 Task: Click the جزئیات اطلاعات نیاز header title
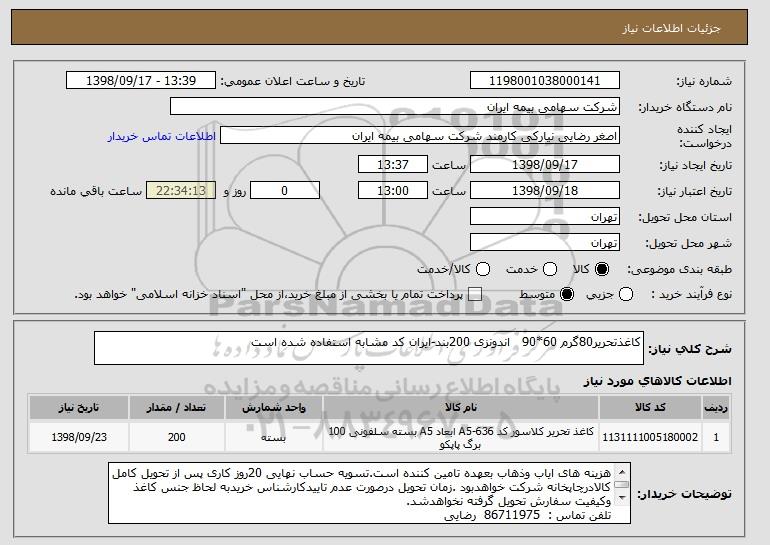pos(671,28)
